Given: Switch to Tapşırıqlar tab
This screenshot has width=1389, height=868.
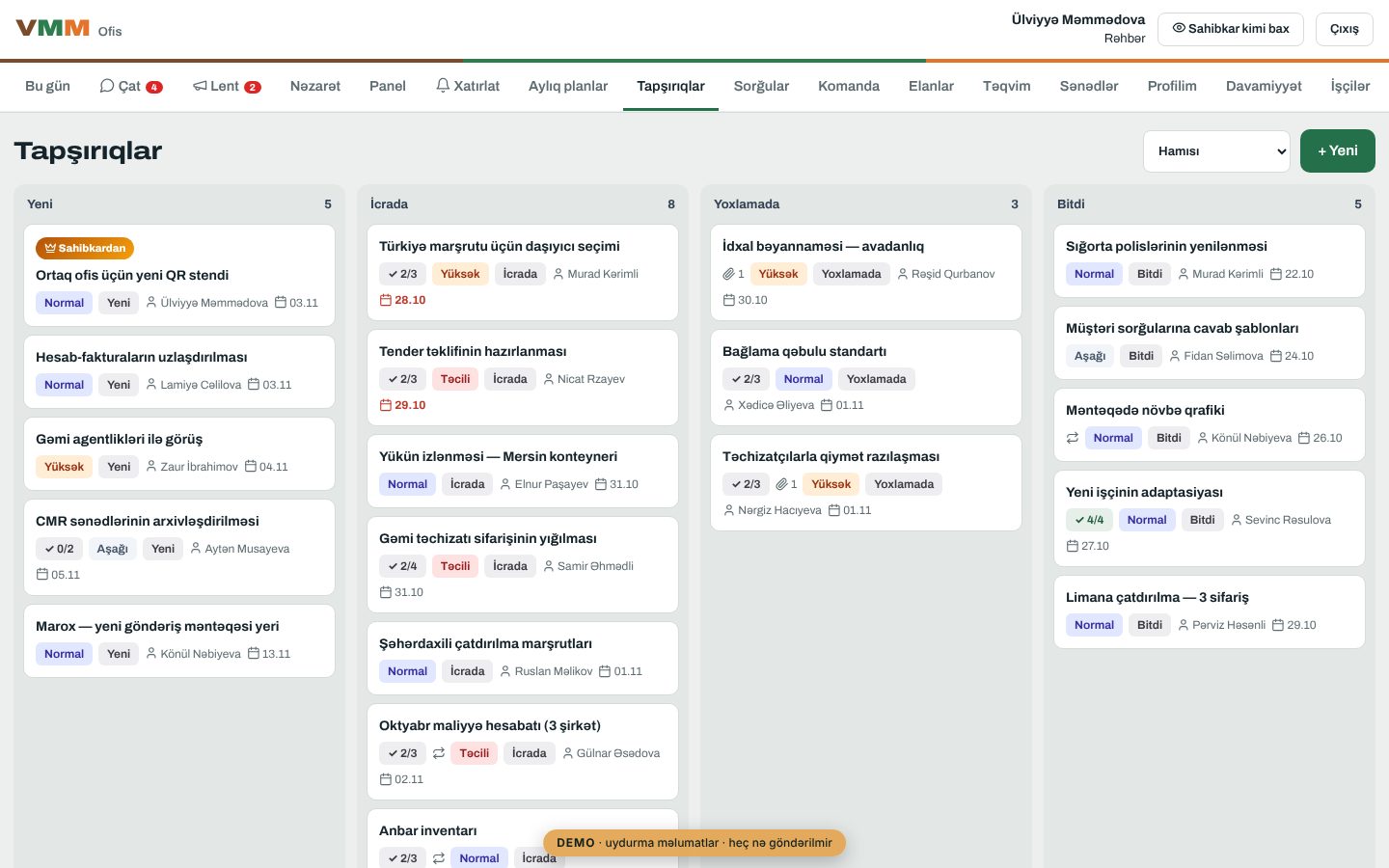Looking at the screenshot, I should pyautogui.click(x=670, y=86).
